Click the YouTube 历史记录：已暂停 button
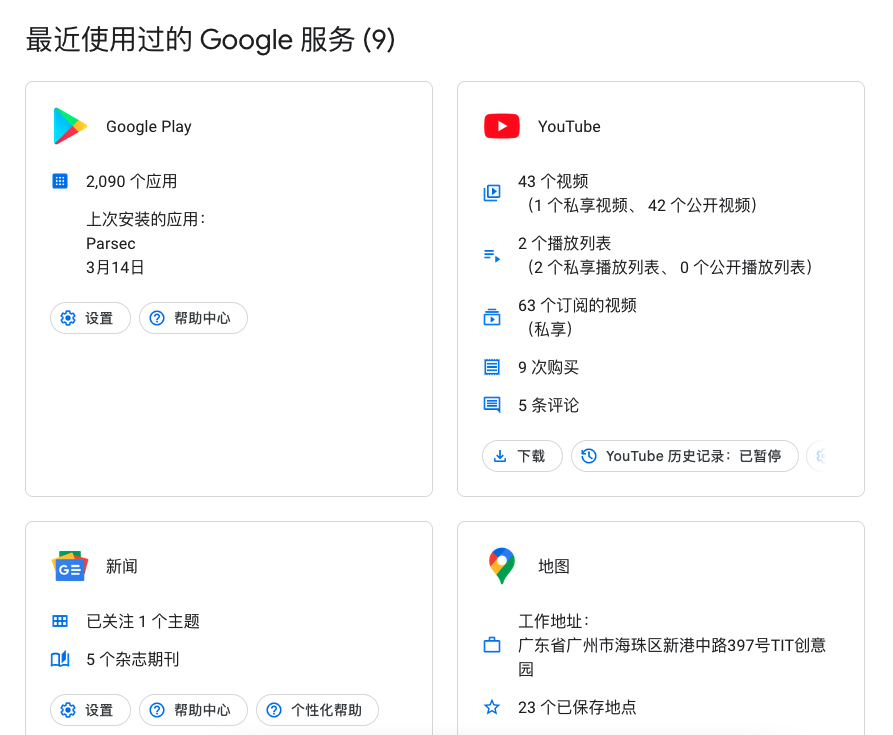Viewport: 893px width, 735px height. [684, 456]
